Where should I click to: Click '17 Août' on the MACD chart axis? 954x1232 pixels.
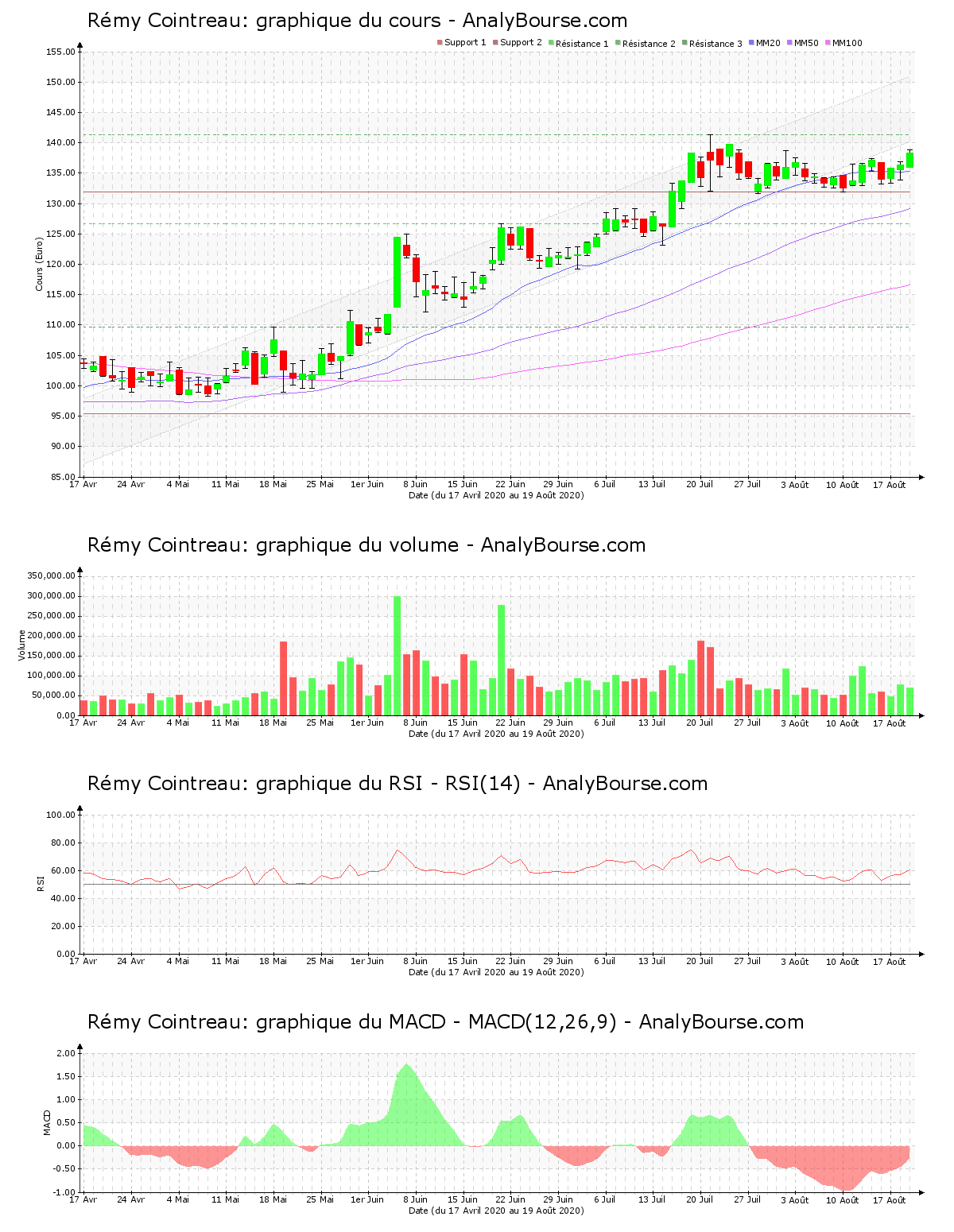[890, 1200]
